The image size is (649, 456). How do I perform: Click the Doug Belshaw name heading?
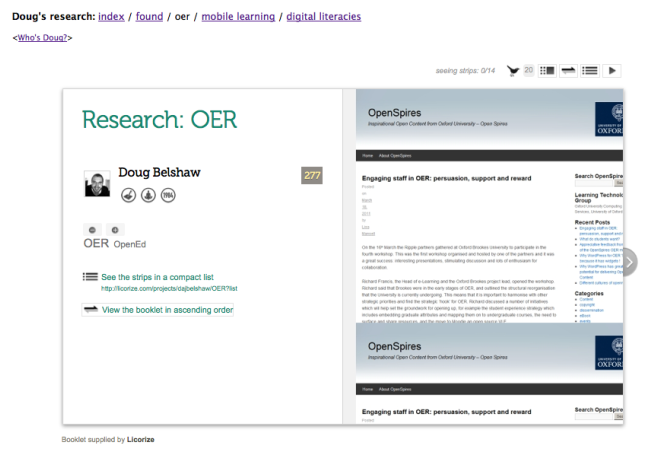coord(159,172)
